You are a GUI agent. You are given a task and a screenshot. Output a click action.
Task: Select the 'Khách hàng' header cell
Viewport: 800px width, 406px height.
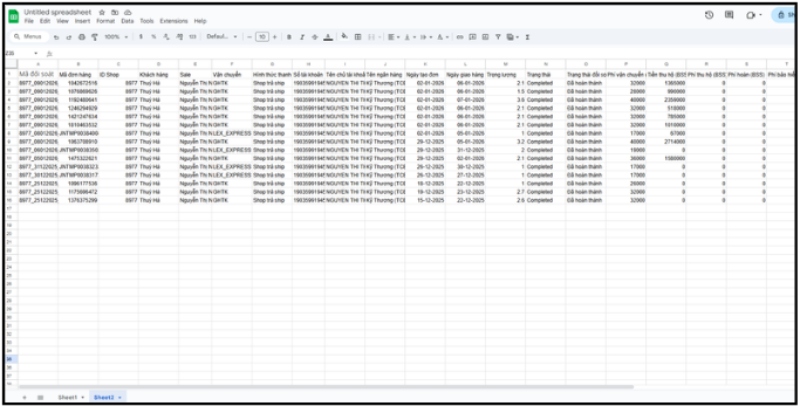[x=158, y=74]
